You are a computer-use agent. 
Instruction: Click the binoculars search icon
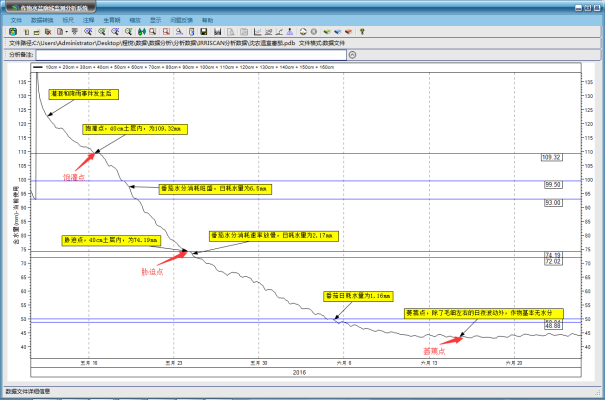pyautogui.click(x=142, y=32)
